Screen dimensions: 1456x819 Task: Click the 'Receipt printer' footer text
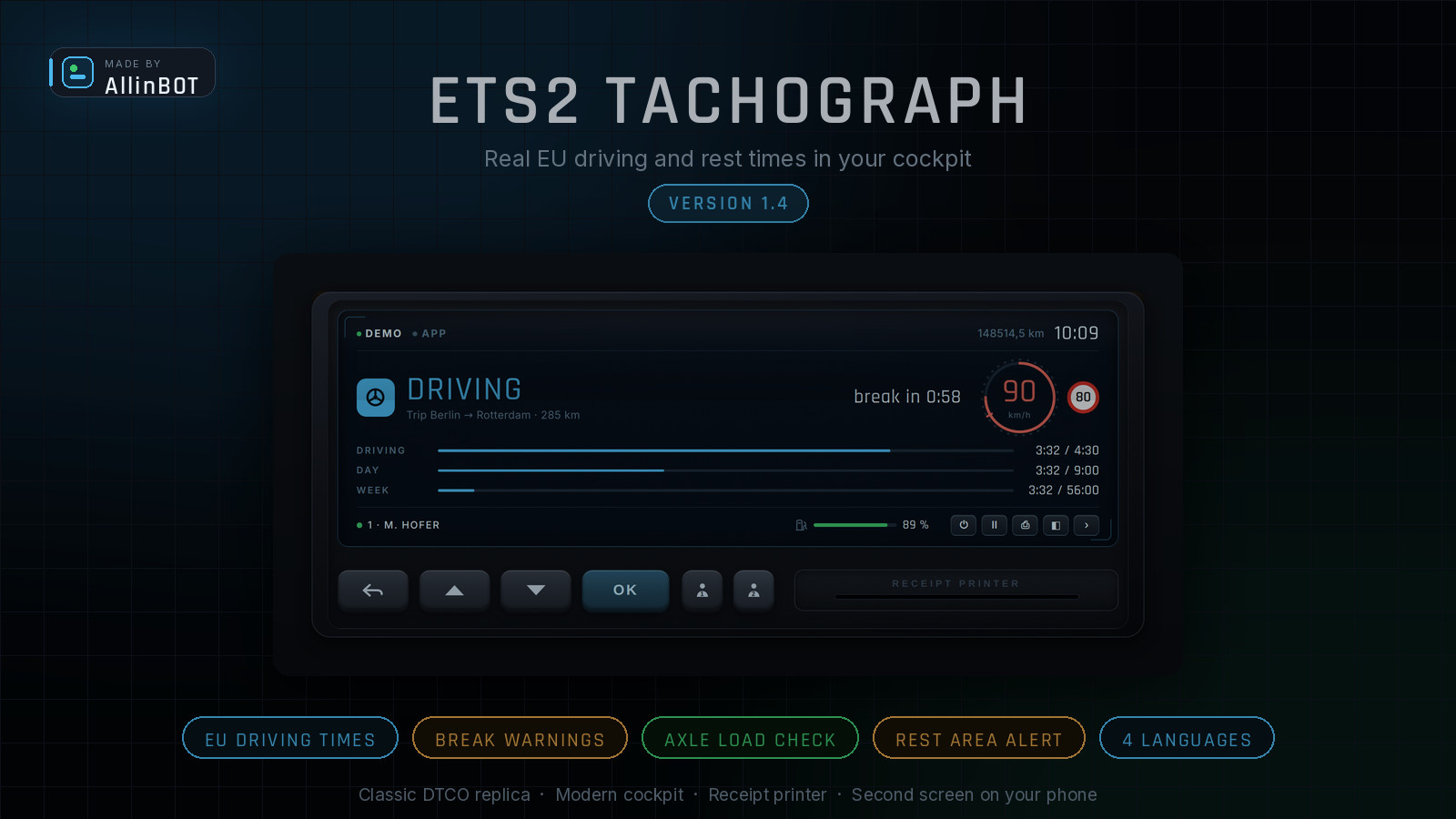tap(767, 794)
